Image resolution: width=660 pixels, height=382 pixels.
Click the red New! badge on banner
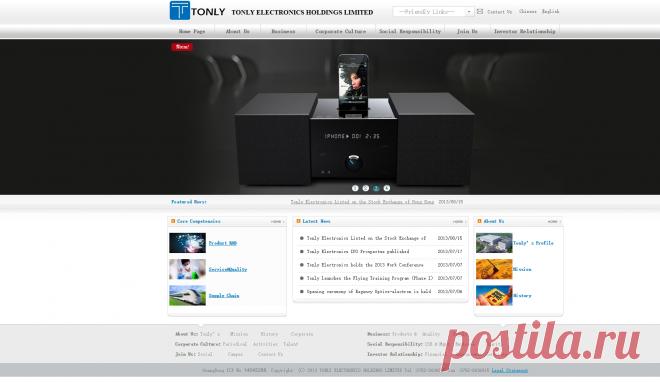[x=182, y=47]
